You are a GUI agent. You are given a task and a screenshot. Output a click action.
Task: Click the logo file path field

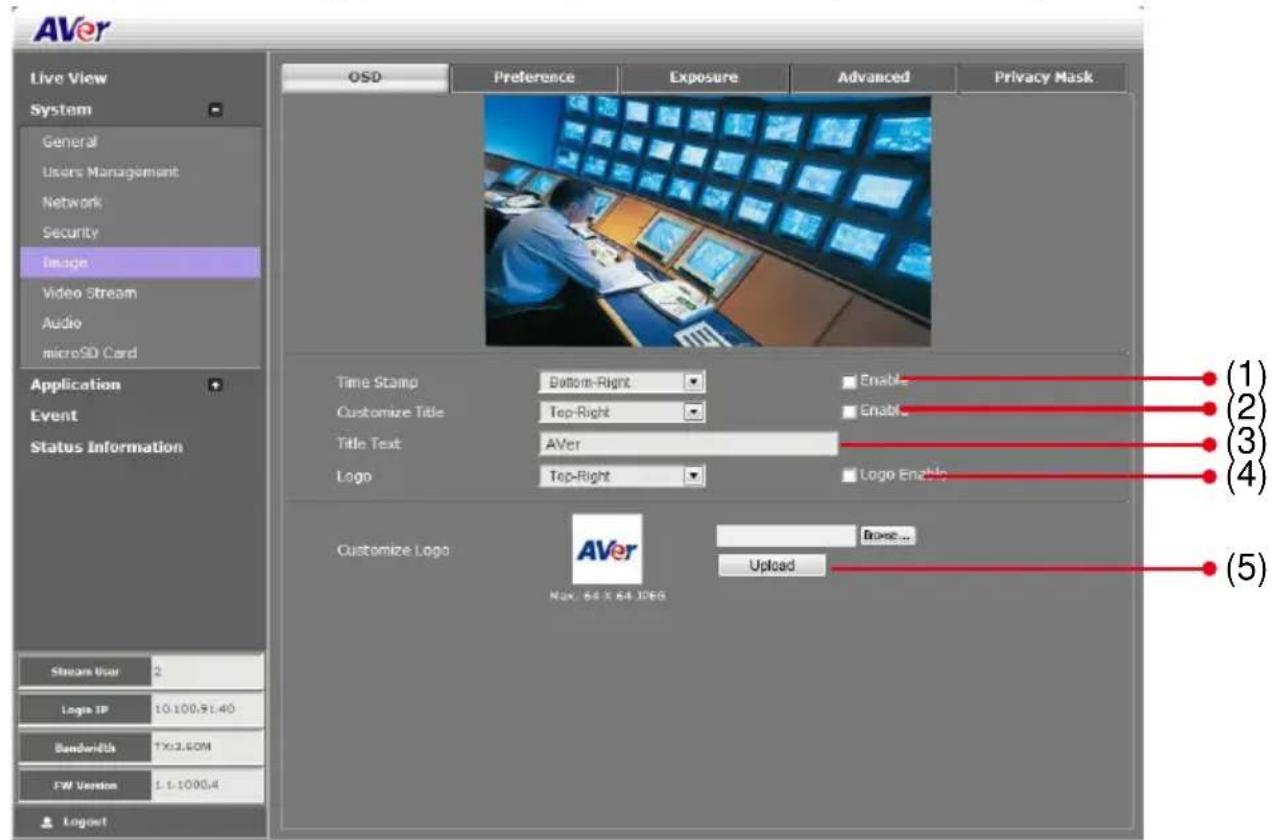[786, 536]
